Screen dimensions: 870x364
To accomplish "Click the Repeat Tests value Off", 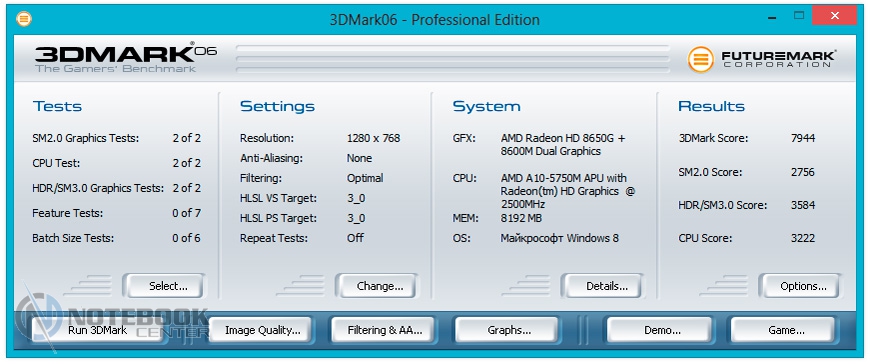I will click(356, 238).
